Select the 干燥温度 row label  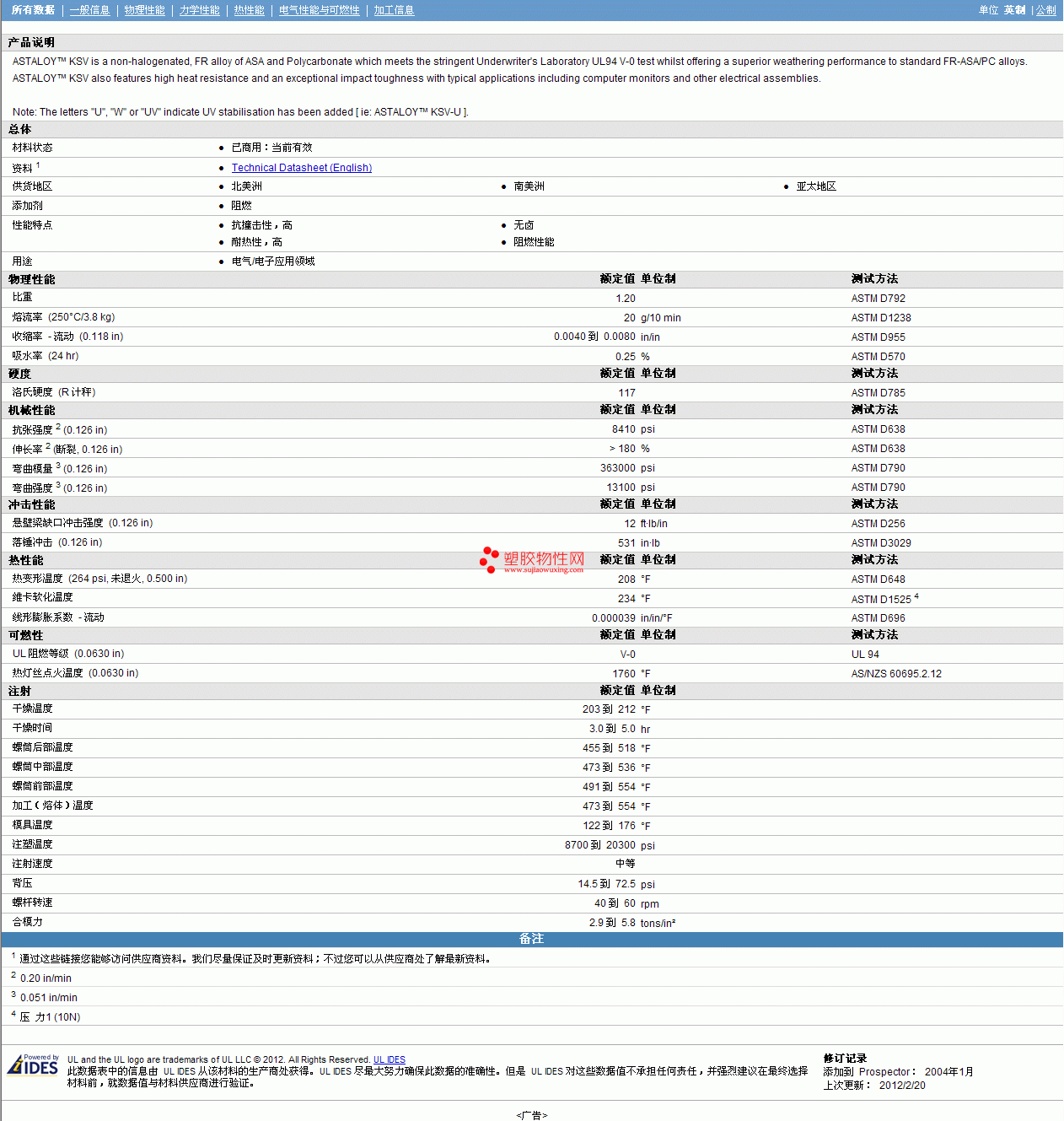[x=33, y=709]
